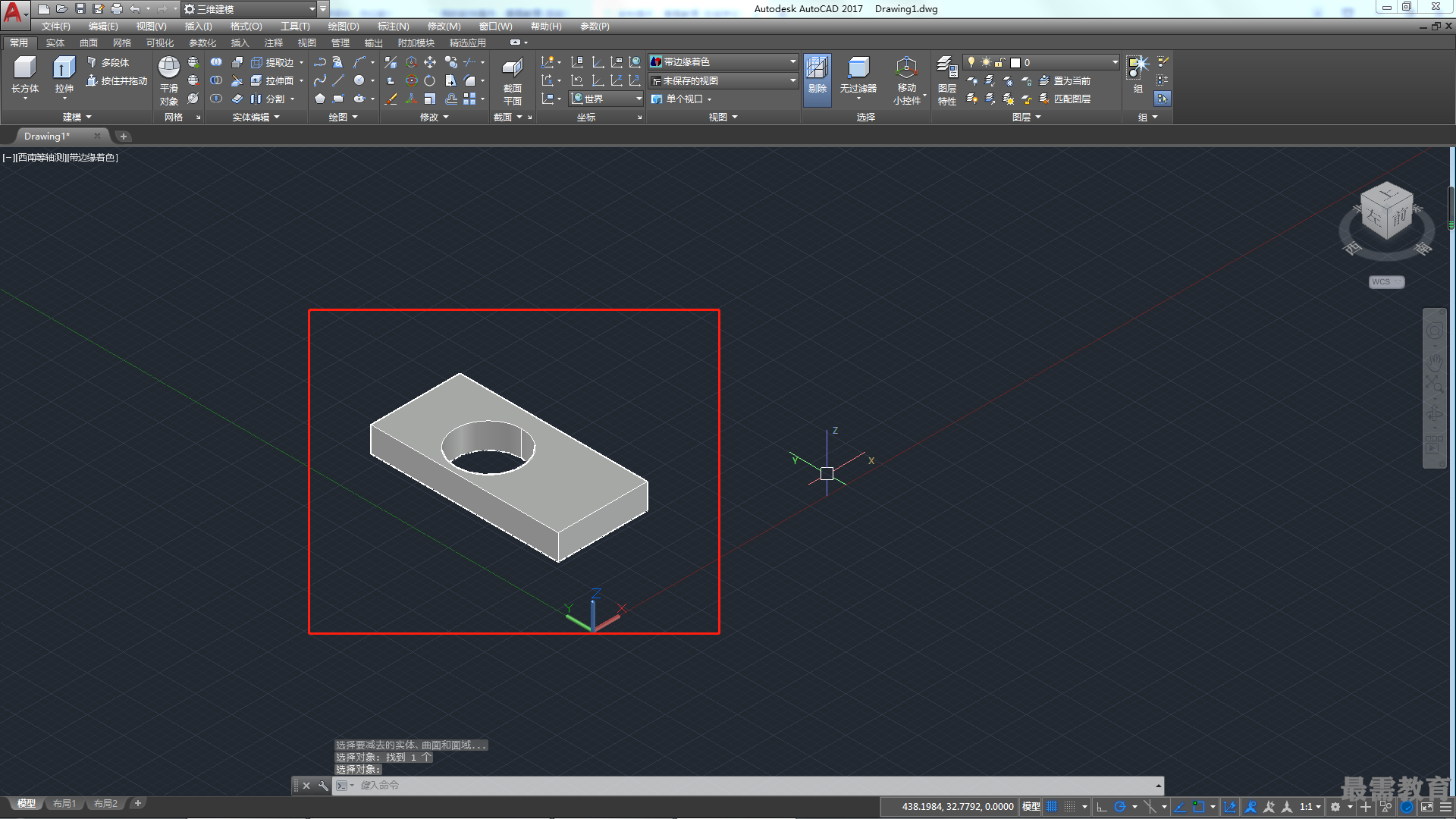Click the Plot printer icon
The width and height of the screenshot is (1456, 819).
point(116,9)
